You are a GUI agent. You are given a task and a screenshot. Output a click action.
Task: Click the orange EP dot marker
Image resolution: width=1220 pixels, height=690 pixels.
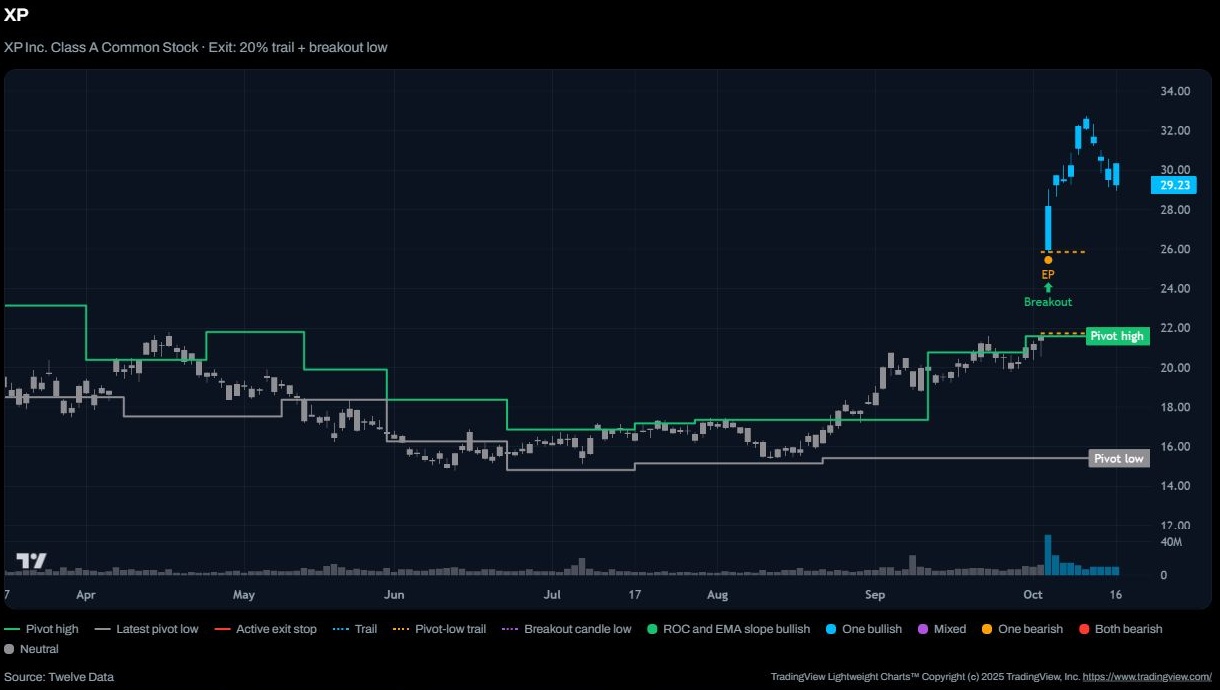click(1048, 260)
